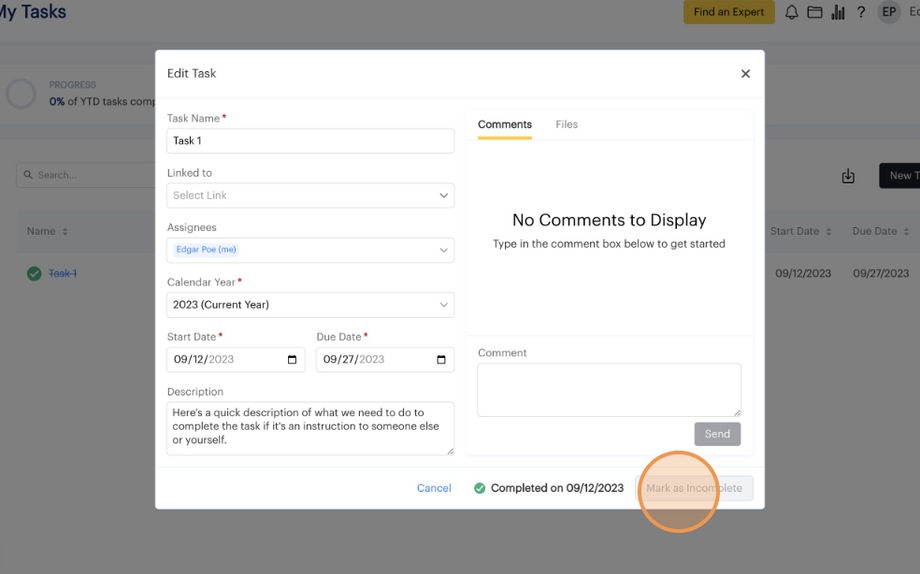Viewport: 920px width, 574px height.
Task: Click the help question mark icon
Action: 861,12
